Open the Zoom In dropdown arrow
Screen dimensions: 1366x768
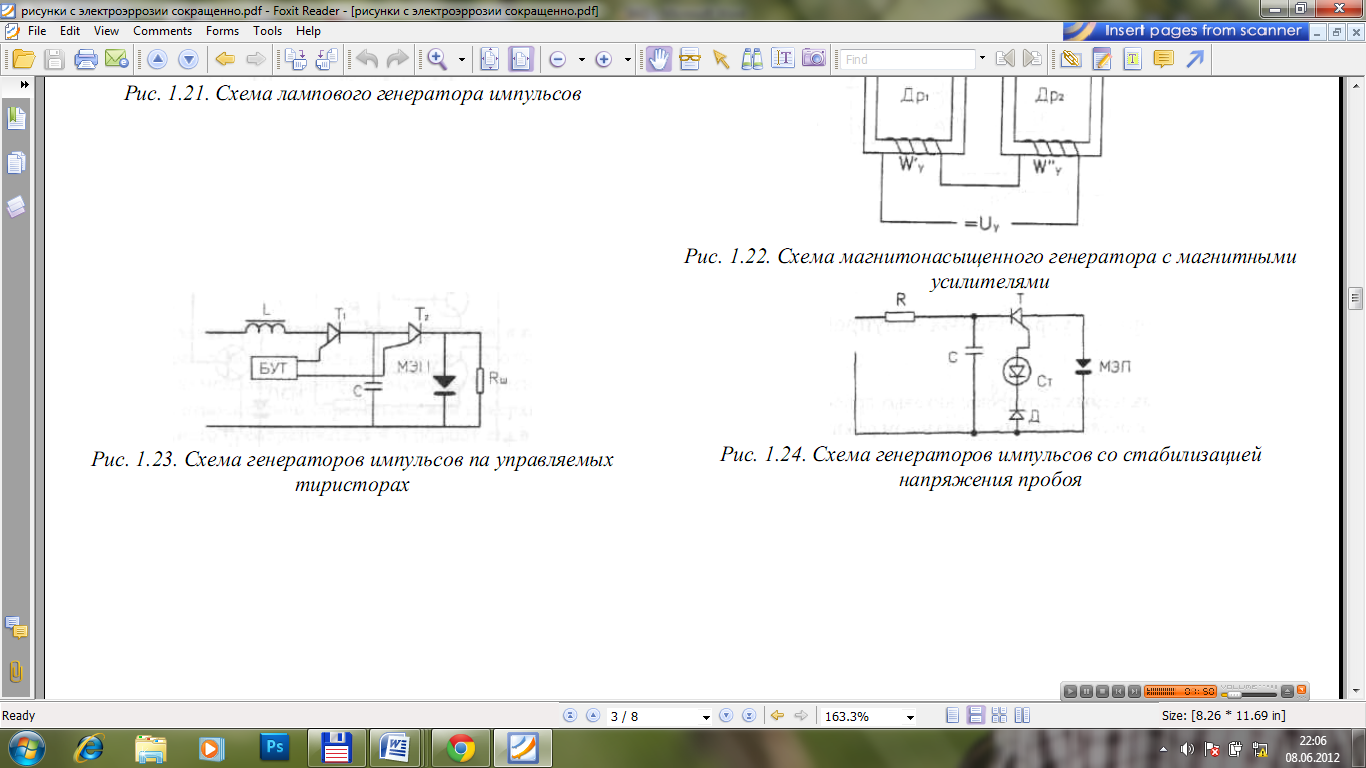pyautogui.click(x=627, y=60)
